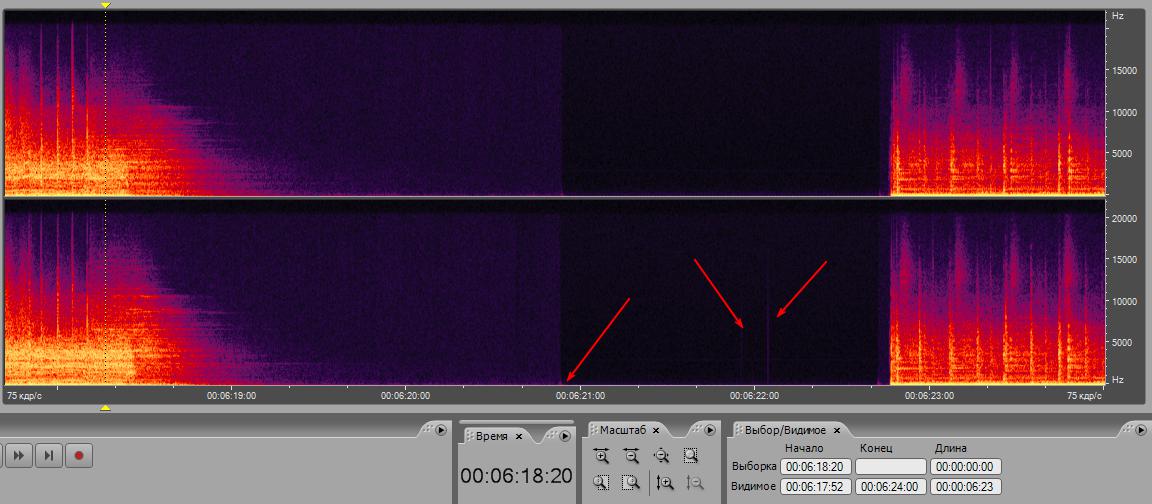Click empty Выборка Конец field
The image size is (1152, 504).
coord(890,467)
